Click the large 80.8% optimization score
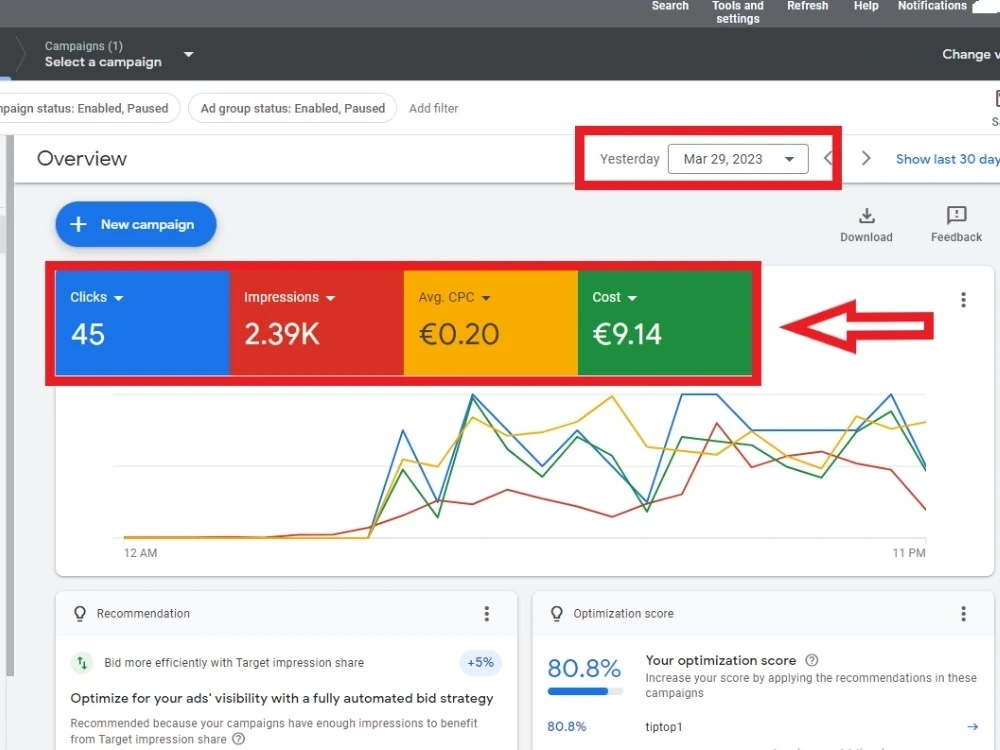Viewport: 1000px width, 750px height. coord(584,668)
